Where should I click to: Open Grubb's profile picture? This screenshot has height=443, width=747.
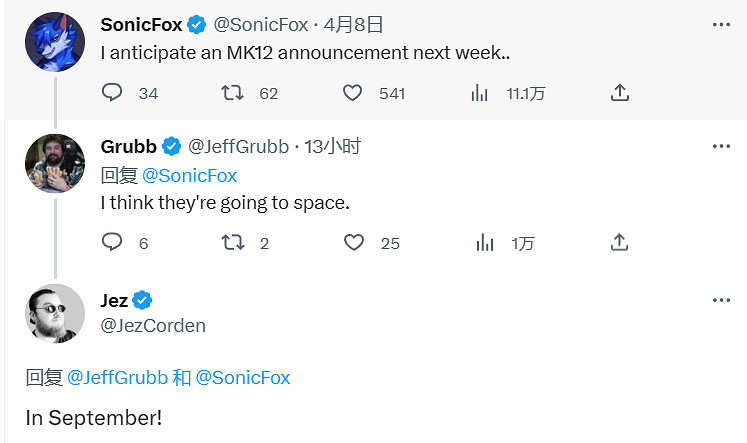tap(55, 164)
